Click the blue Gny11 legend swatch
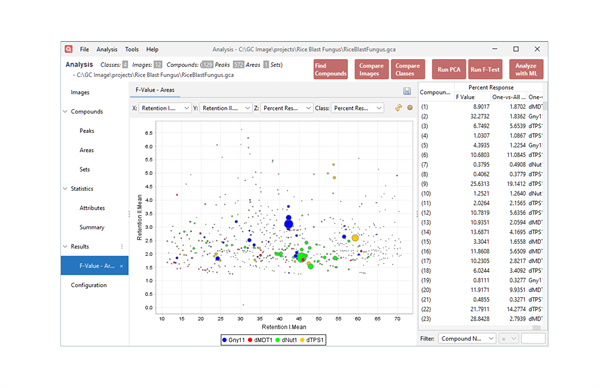Screen dimensions: 600x388 point(224,340)
